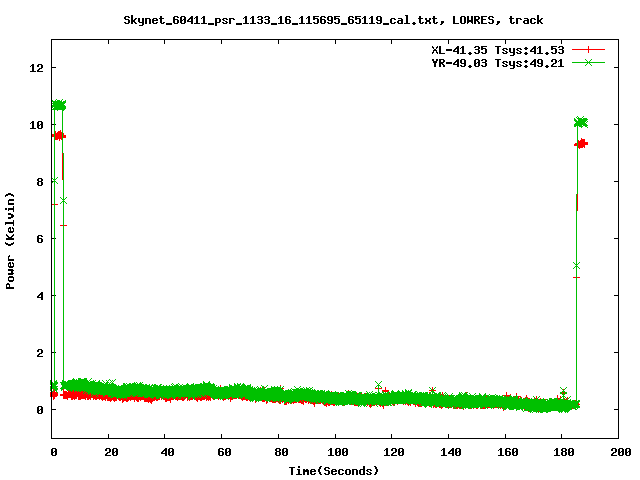
Task: Click red calibration cluster near 9.6 at start
Action: [x=59, y=136]
